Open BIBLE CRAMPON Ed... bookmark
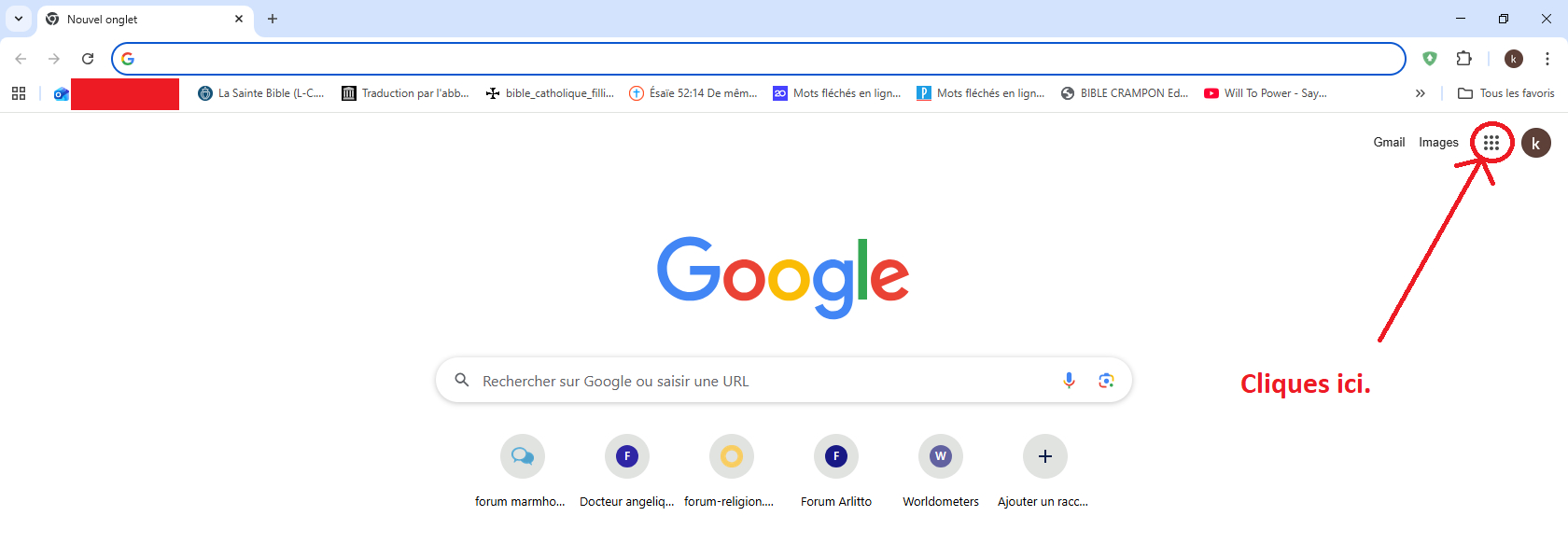1568x544 pixels. (1125, 93)
